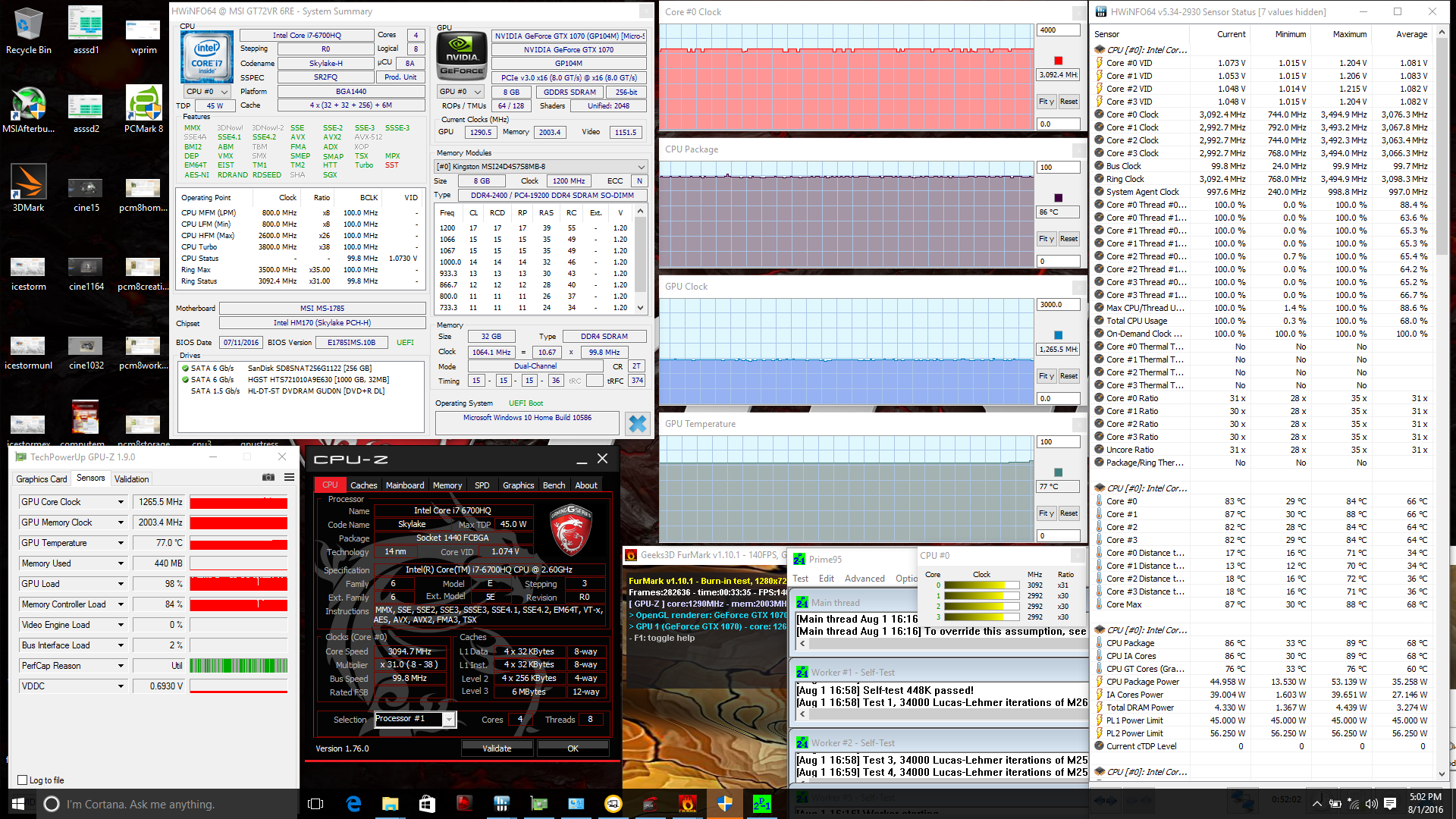1456x819 pixels.
Task: Click the GPU-Z screenshot camera icon
Action: point(268,478)
